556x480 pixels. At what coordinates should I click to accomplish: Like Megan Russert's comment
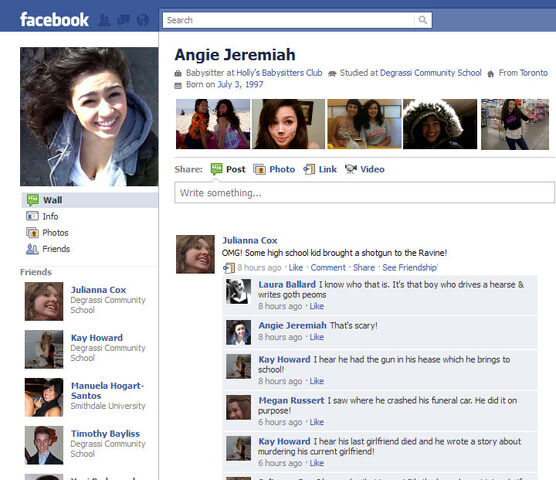317,422
